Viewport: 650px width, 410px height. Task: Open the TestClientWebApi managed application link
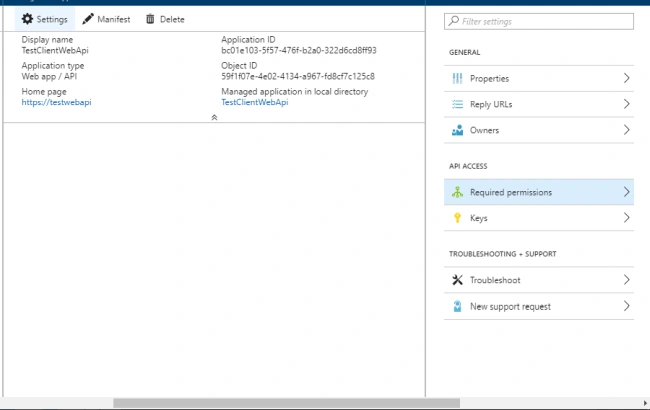coord(255,102)
